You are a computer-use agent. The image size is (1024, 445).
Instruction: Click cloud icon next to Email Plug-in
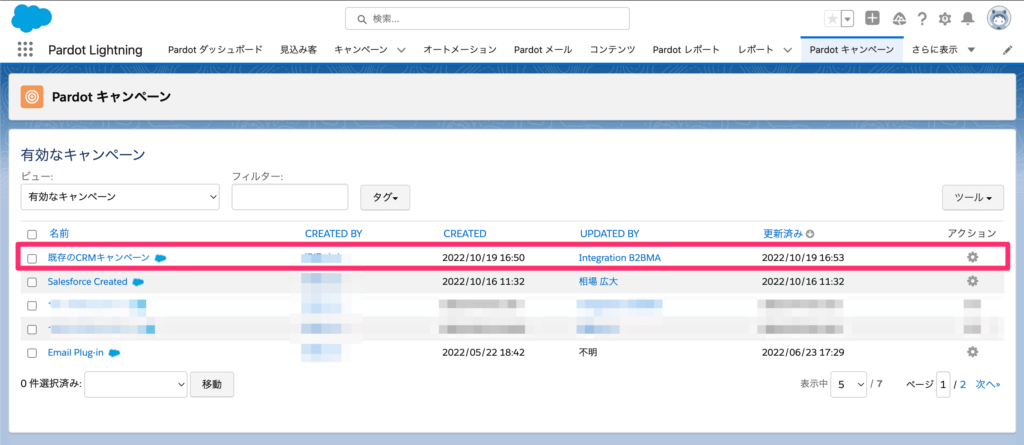(x=114, y=353)
